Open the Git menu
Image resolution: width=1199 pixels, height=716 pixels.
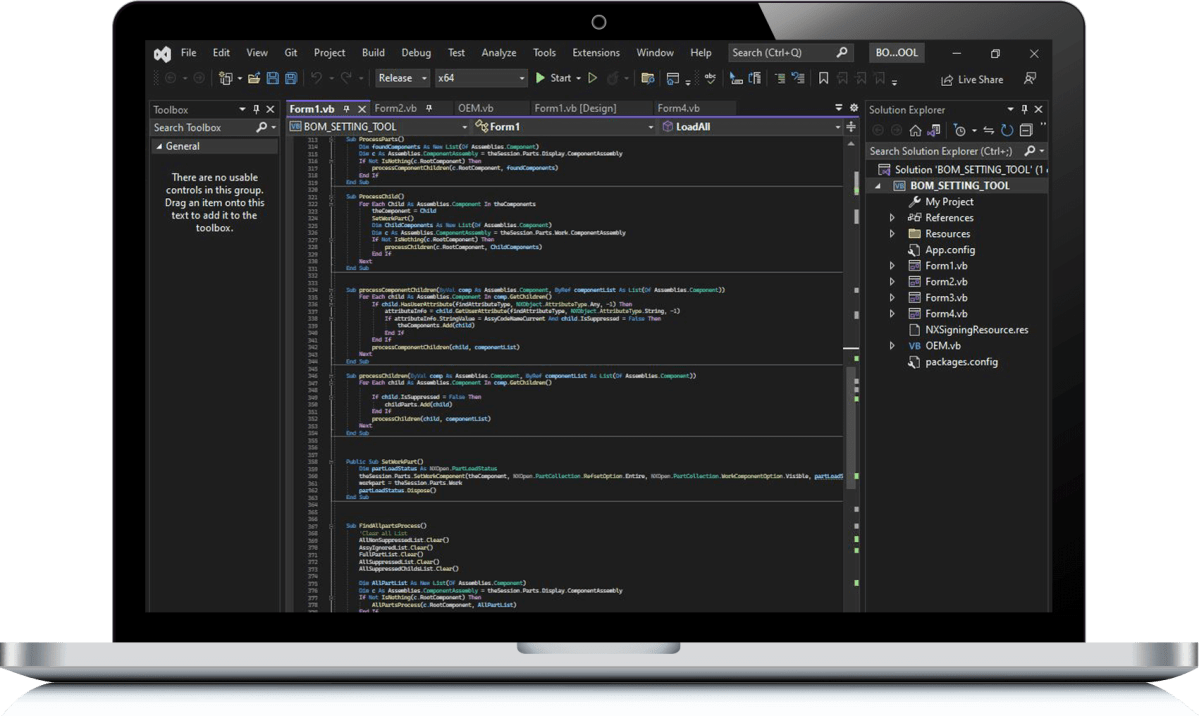(291, 53)
